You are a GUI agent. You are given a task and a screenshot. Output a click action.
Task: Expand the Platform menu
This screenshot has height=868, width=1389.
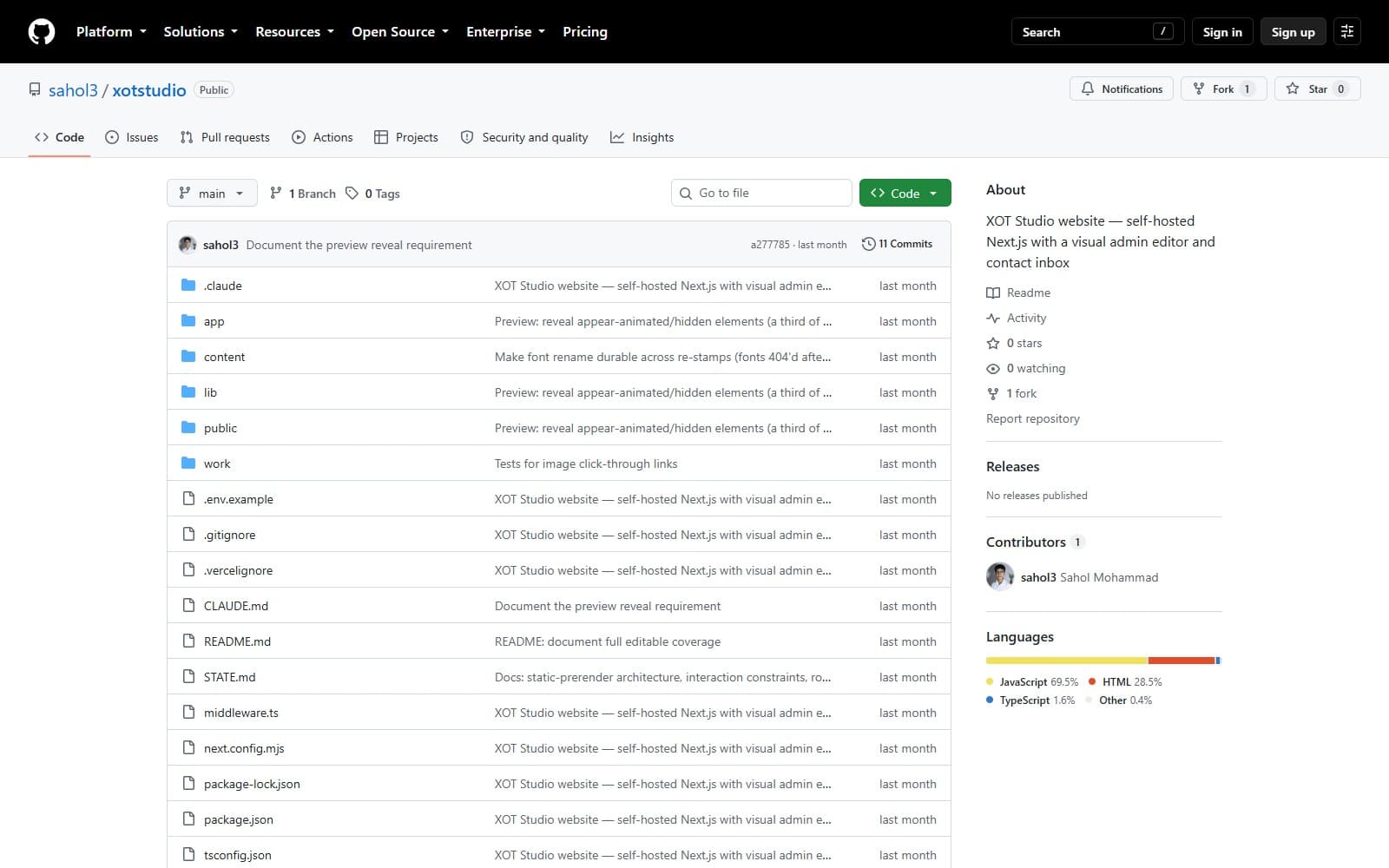(111, 32)
